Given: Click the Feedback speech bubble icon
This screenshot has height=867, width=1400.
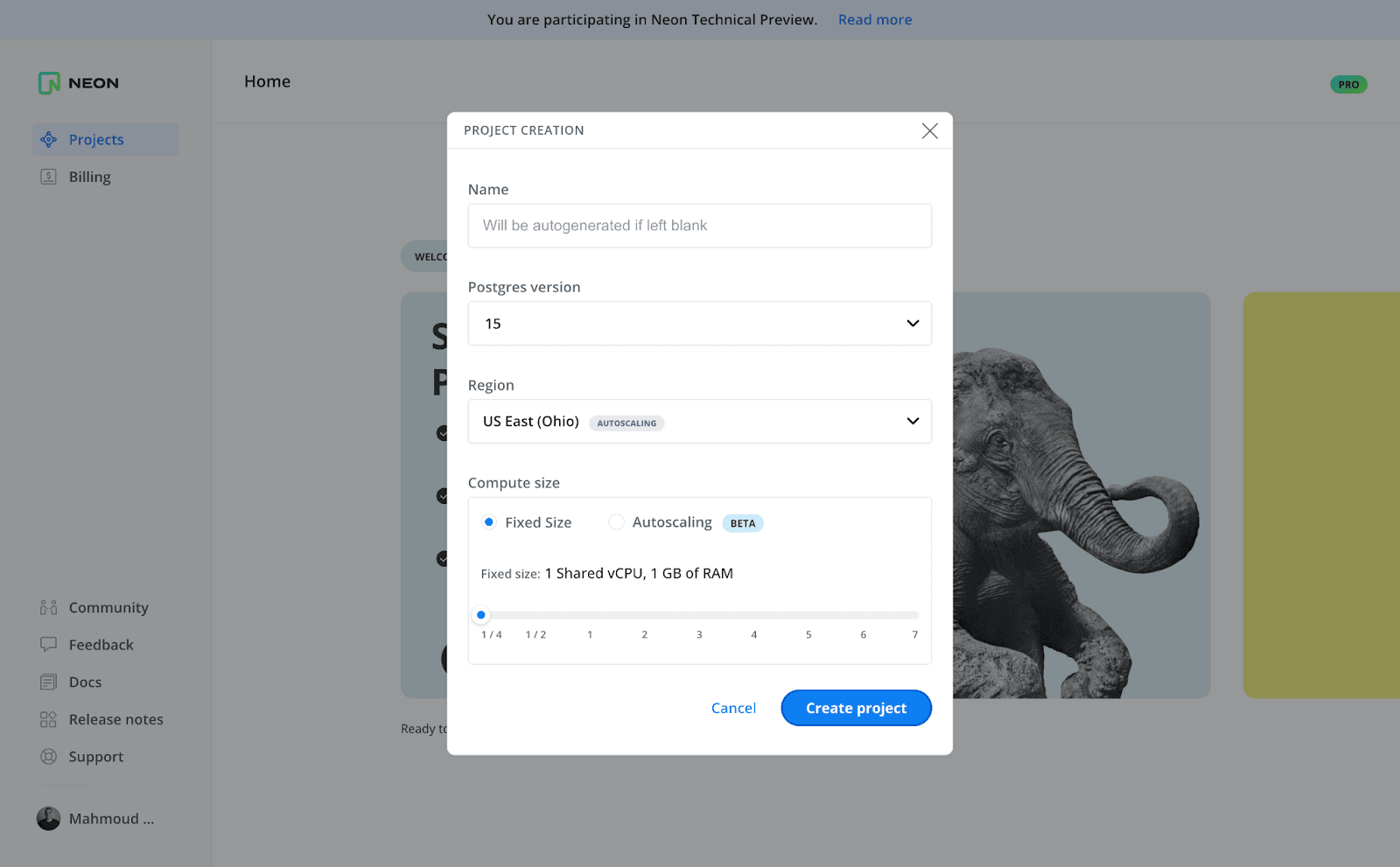Looking at the screenshot, I should (49, 645).
